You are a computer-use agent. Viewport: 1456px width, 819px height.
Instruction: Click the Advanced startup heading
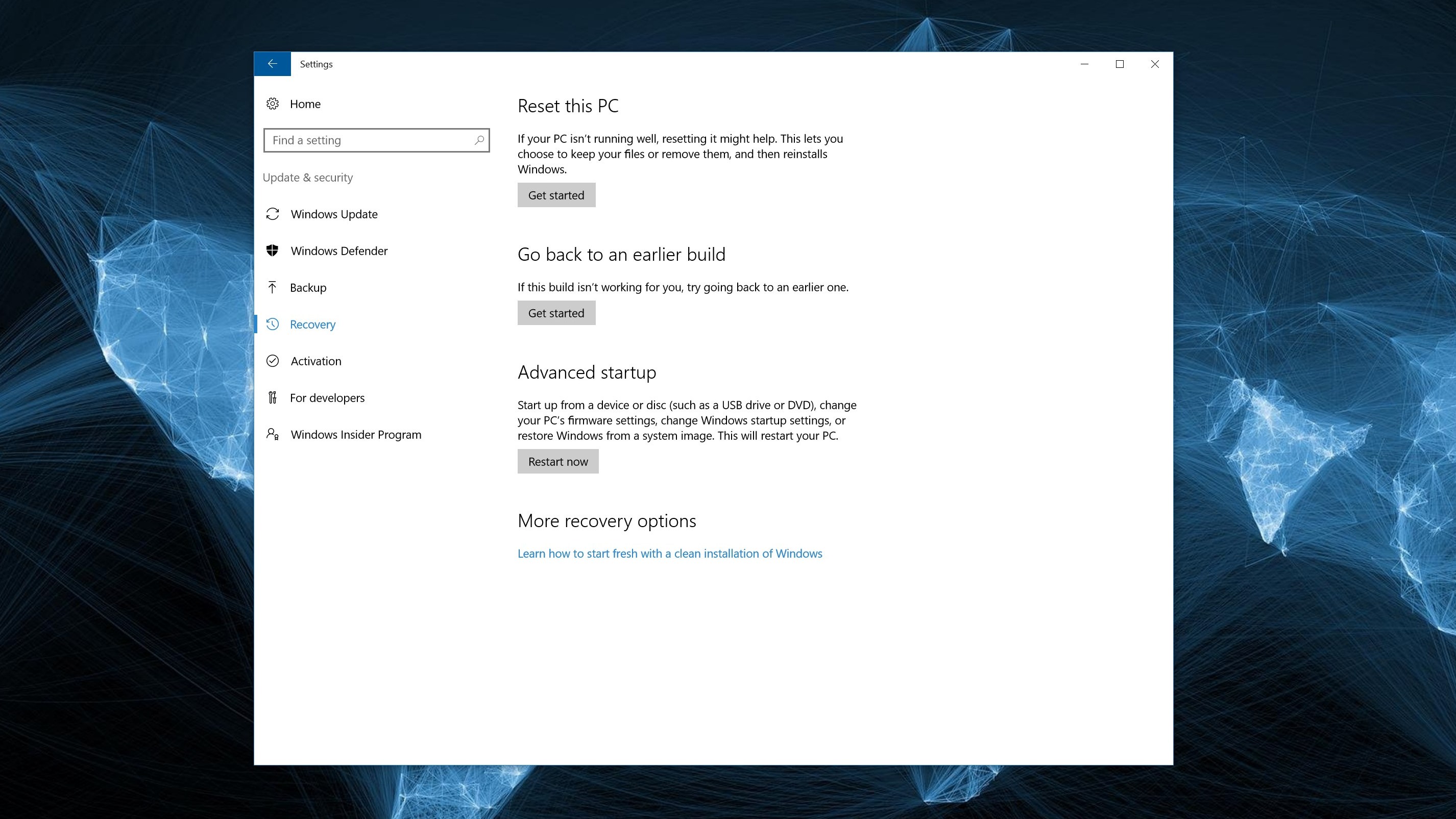tap(587, 373)
